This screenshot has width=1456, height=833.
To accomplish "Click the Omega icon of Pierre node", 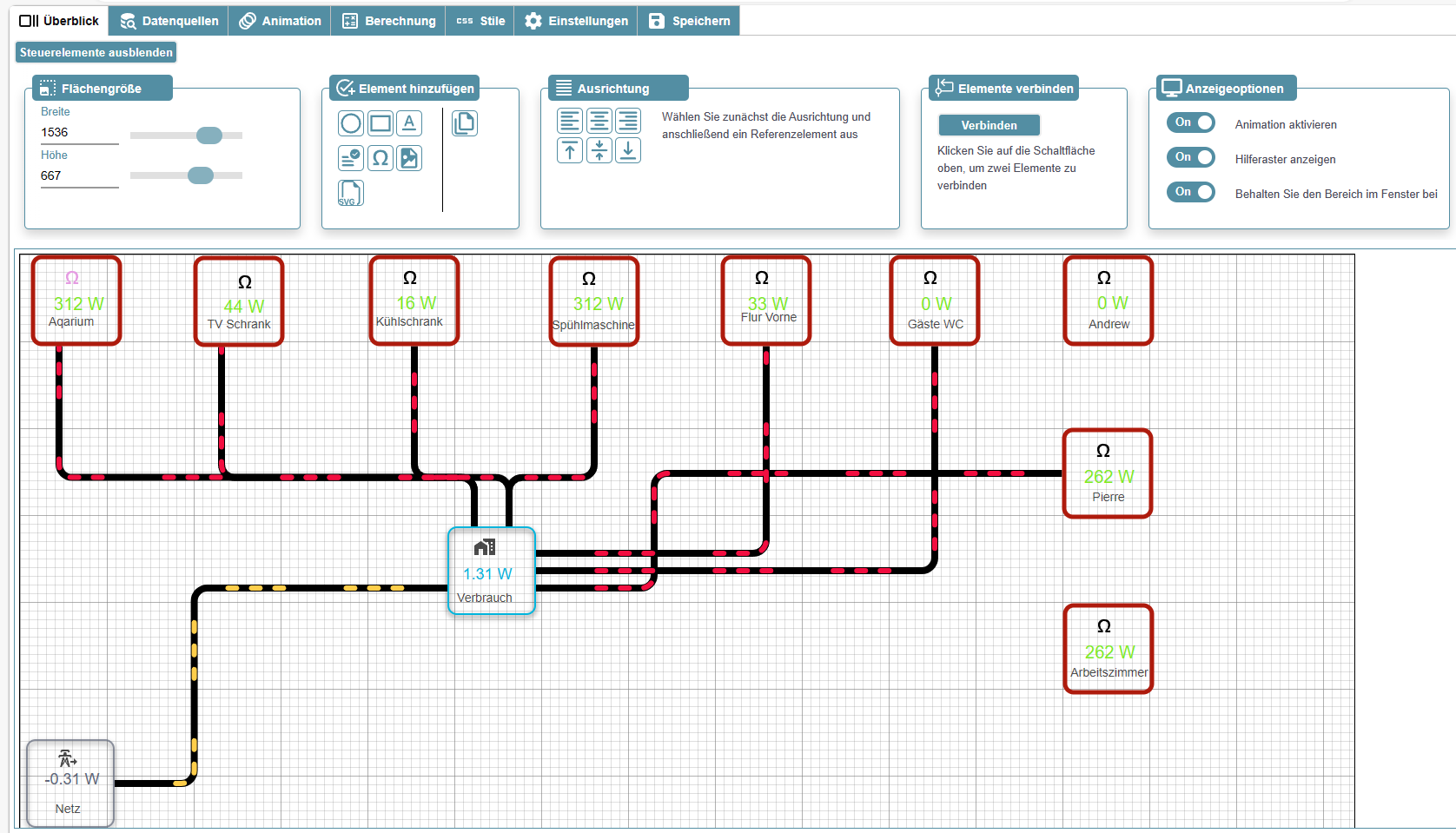I will pos(1103,451).
